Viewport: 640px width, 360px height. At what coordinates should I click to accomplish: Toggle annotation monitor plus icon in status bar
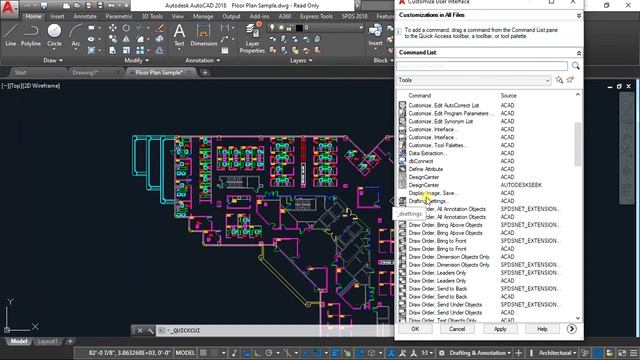pos(518,353)
